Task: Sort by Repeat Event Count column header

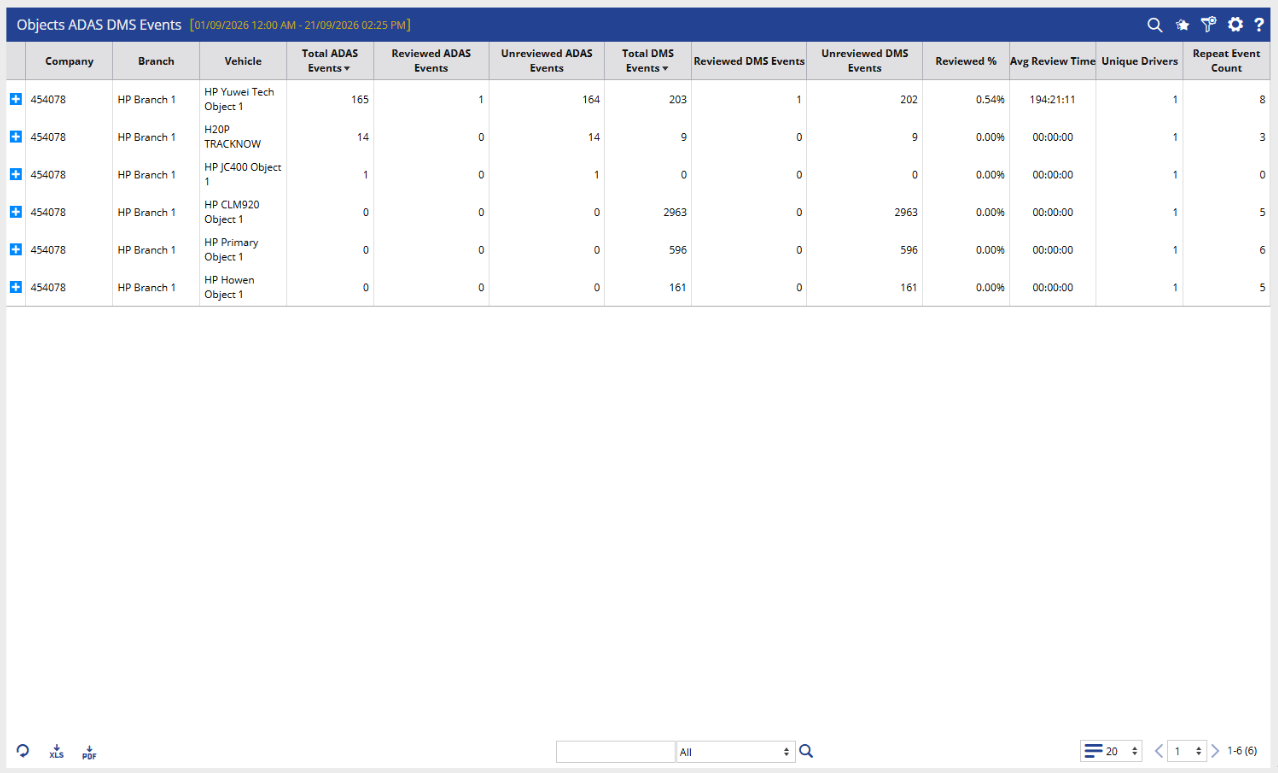Action: coord(1226,61)
